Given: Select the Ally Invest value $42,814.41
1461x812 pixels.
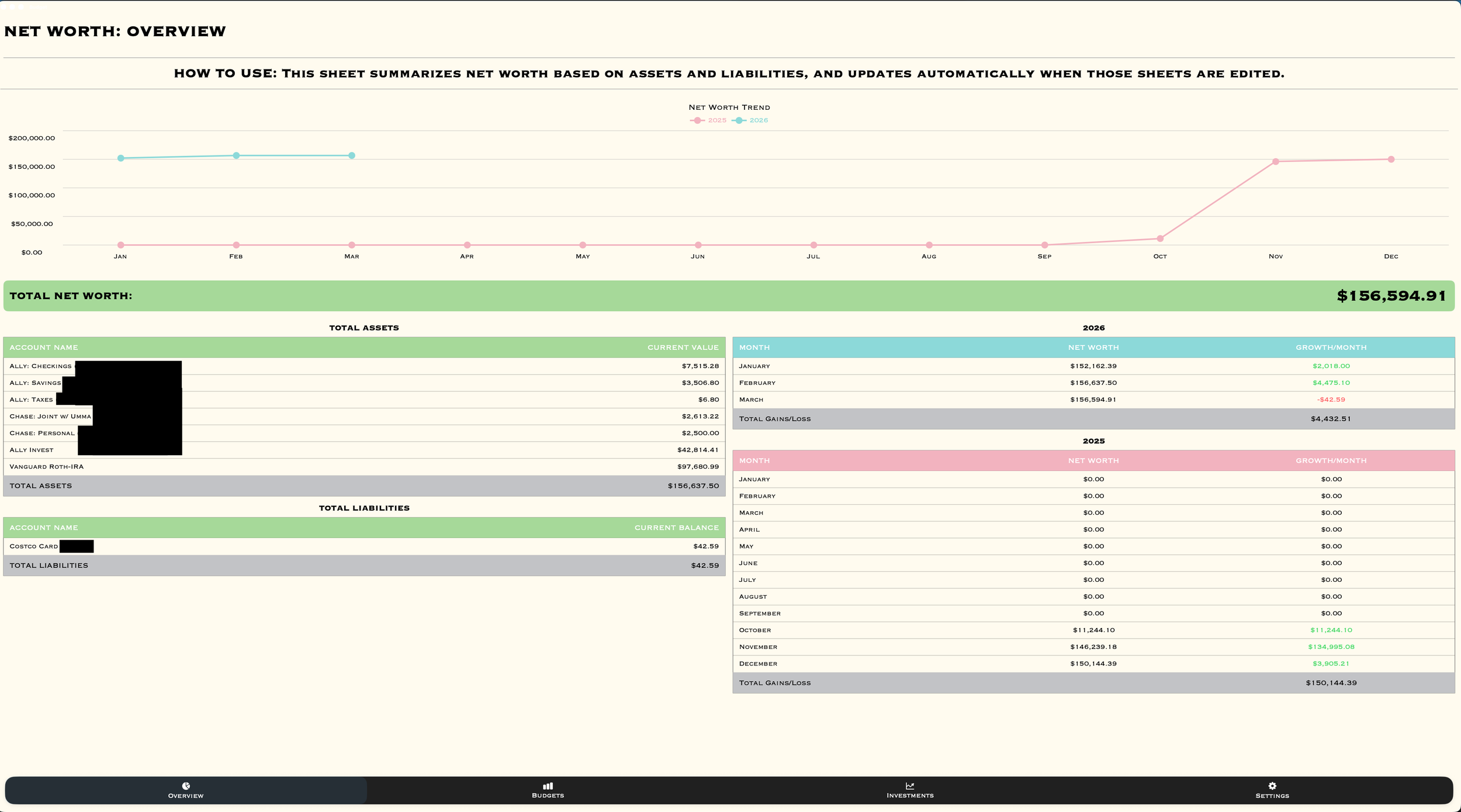Looking at the screenshot, I should pos(698,450).
